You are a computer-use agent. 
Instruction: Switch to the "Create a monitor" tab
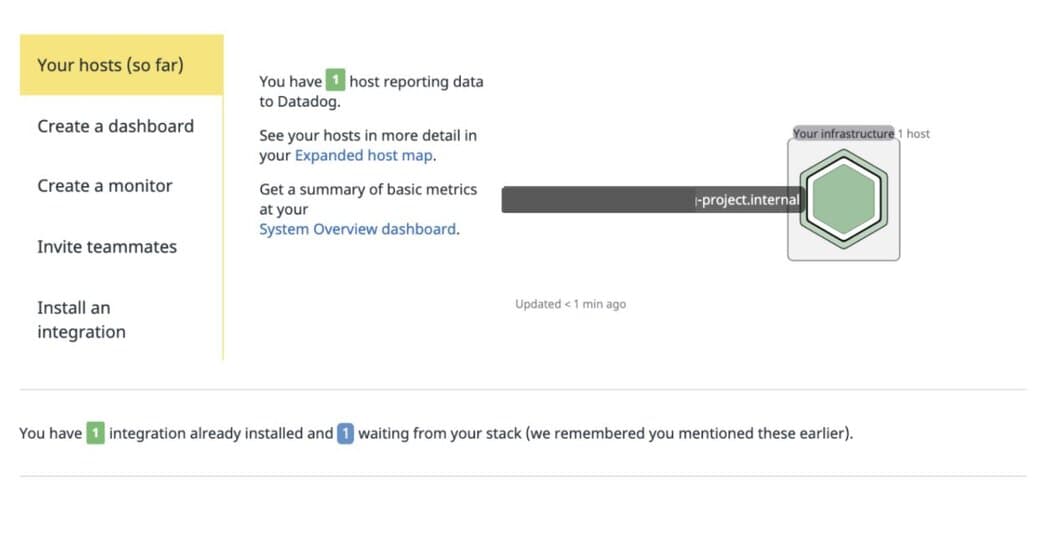[x=105, y=186]
